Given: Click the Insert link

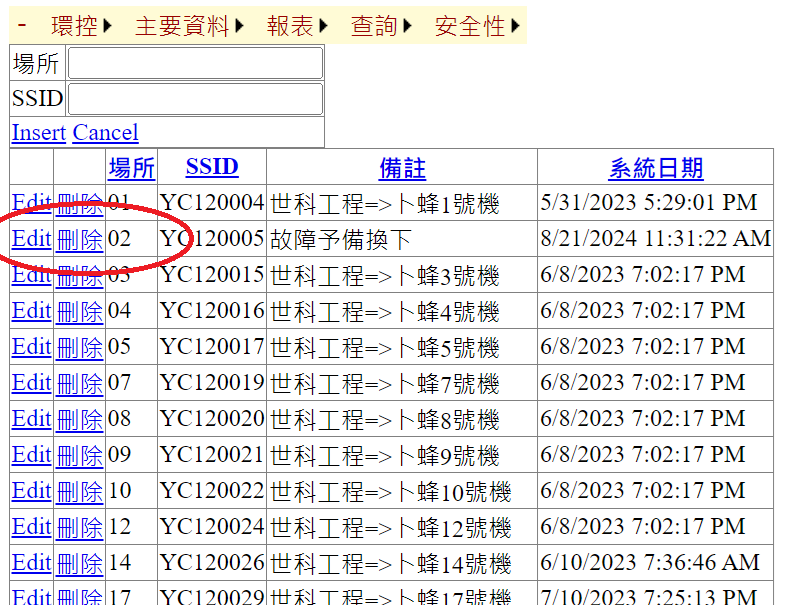Looking at the screenshot, I should (38, 133).
